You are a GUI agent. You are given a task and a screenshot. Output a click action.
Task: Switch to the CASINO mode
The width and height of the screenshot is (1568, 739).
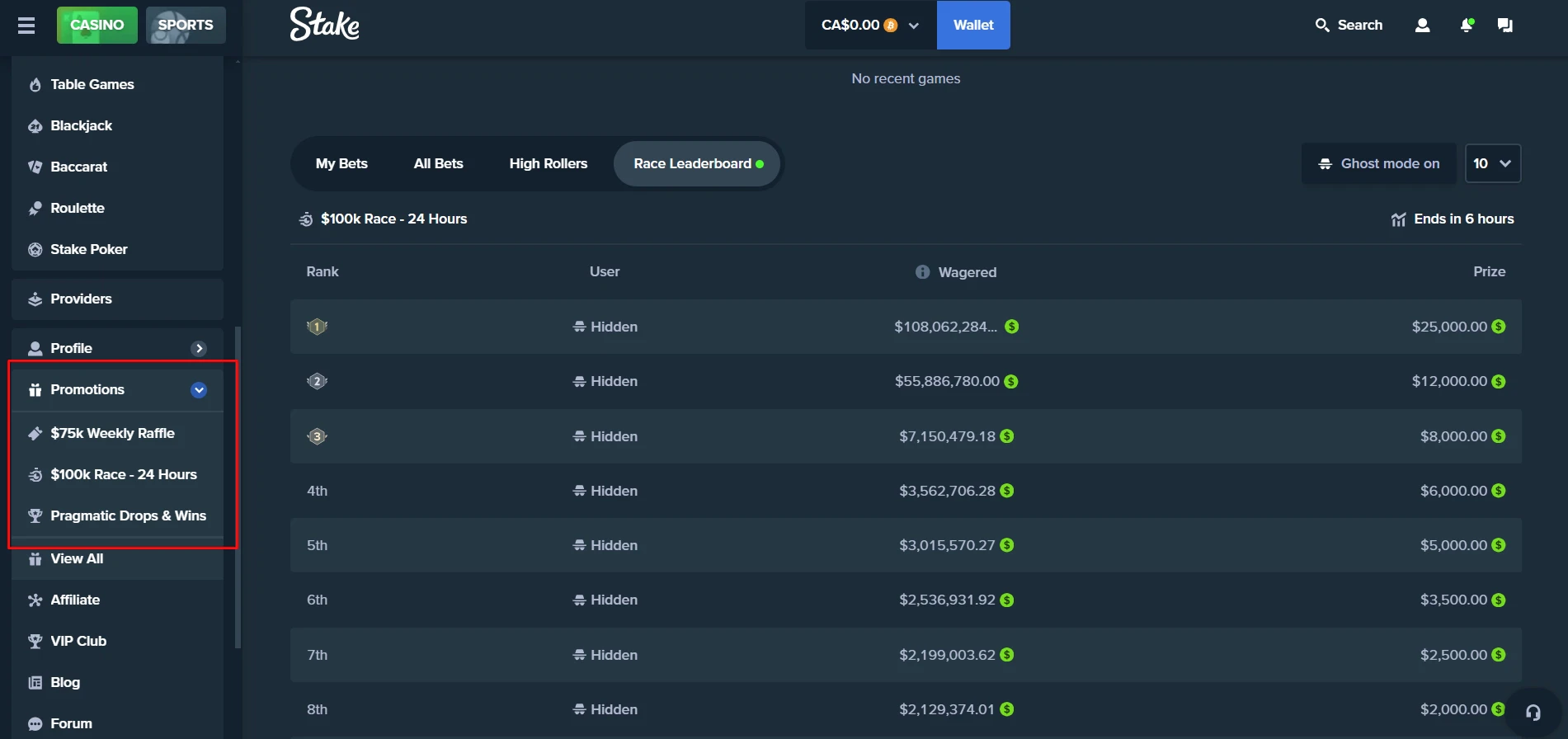pyautogui.click(x=97, y=25)
